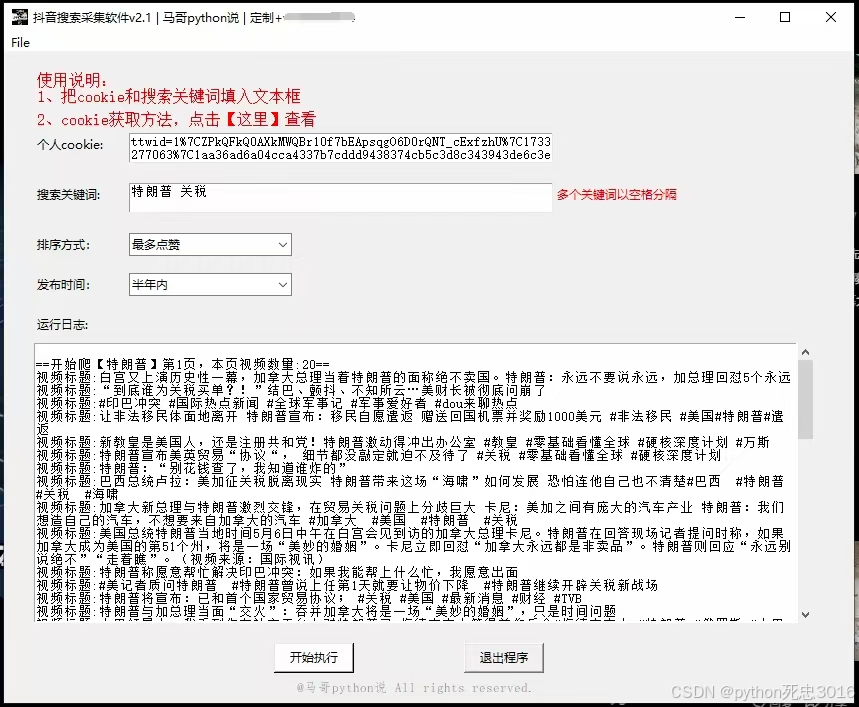The width and height of the screenshot is (859, 707).
Task: Click the run log scrollbar thumb
Action: pyautogui.click(x=805, y=399)
